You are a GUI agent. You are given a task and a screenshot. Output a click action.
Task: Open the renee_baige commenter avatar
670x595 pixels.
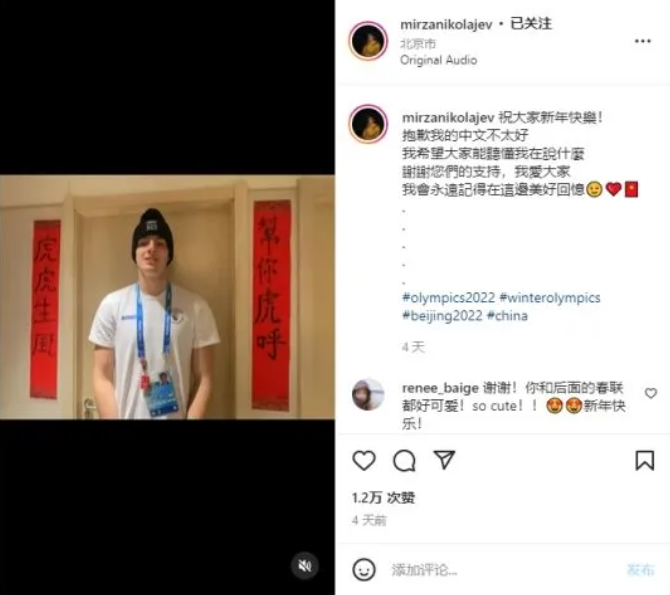point(368,394)
